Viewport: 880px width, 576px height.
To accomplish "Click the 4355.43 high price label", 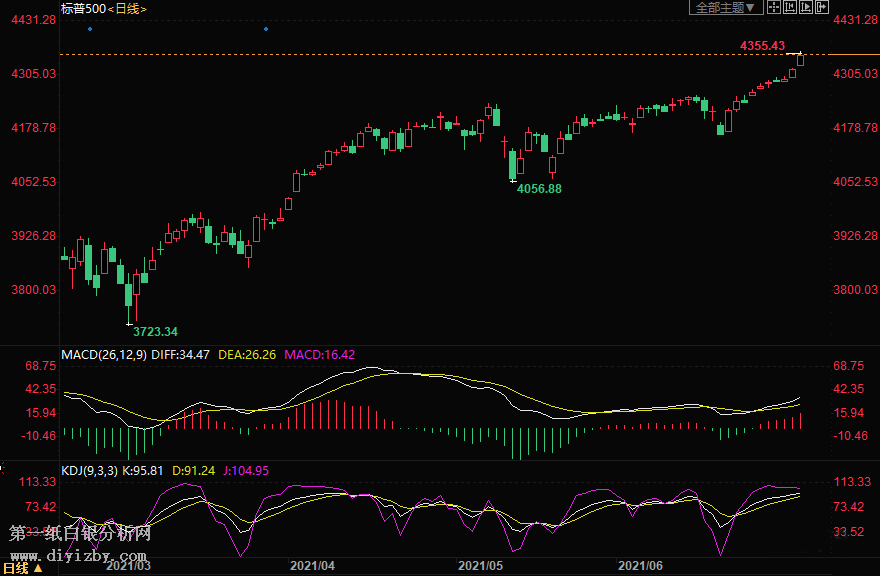I will 762,46.
